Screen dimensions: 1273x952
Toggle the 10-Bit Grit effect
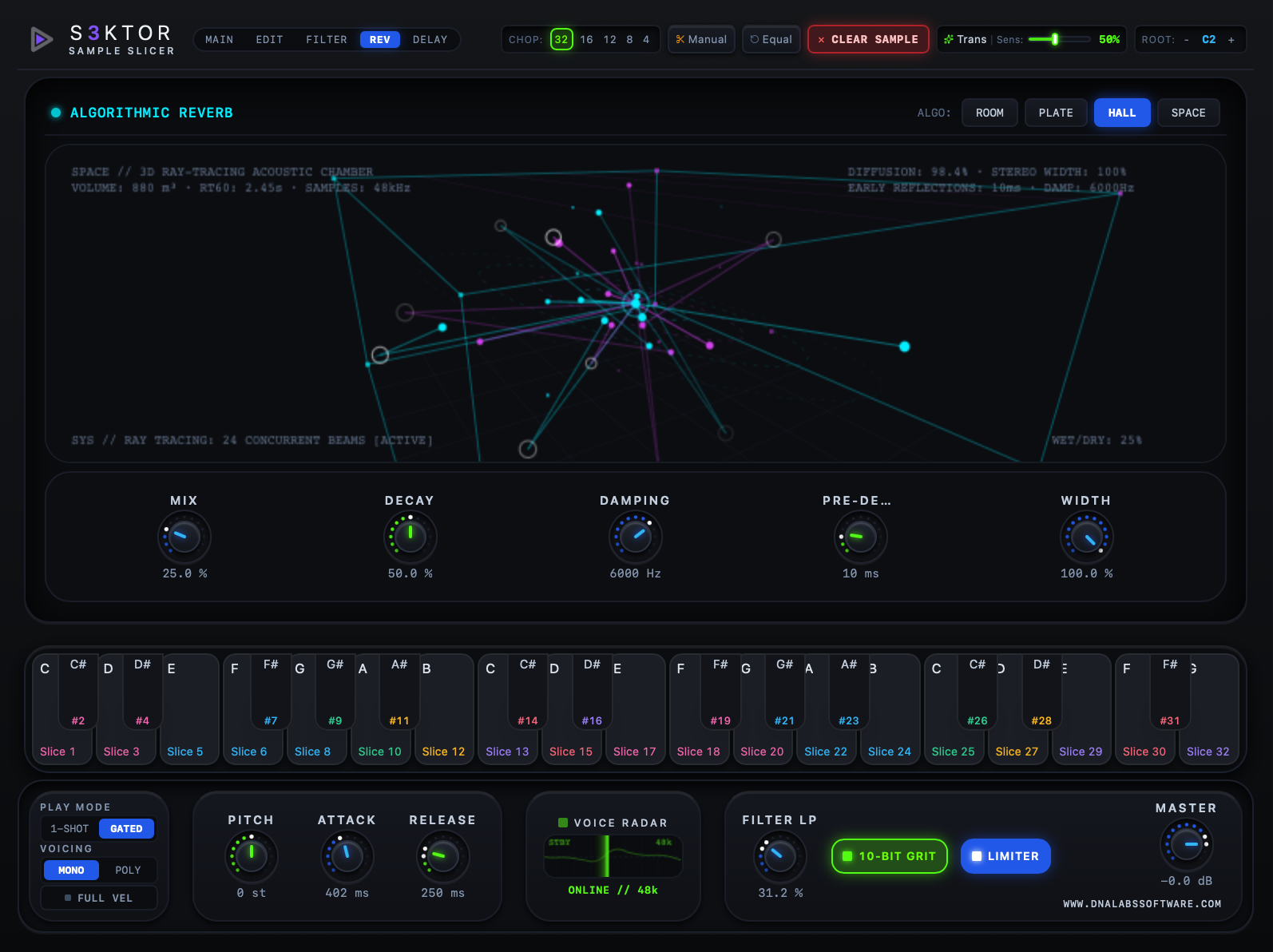[890, 856]
